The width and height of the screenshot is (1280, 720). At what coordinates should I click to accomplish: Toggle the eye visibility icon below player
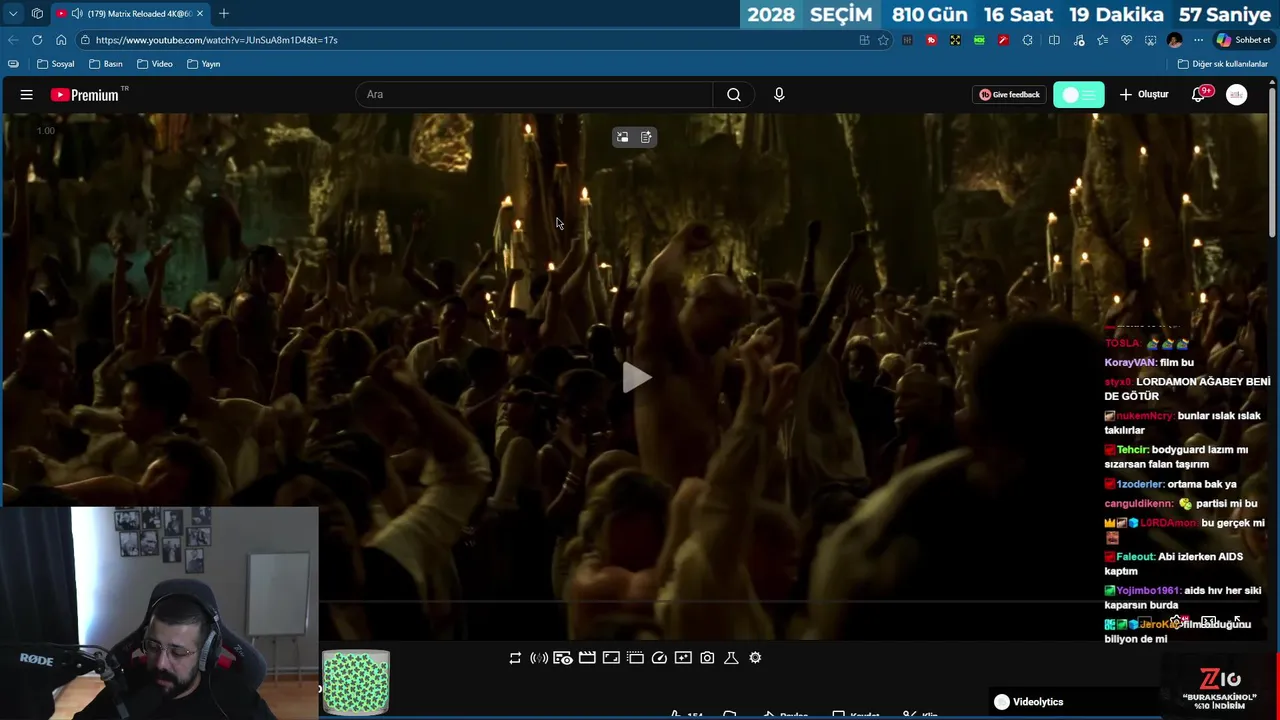563,657
